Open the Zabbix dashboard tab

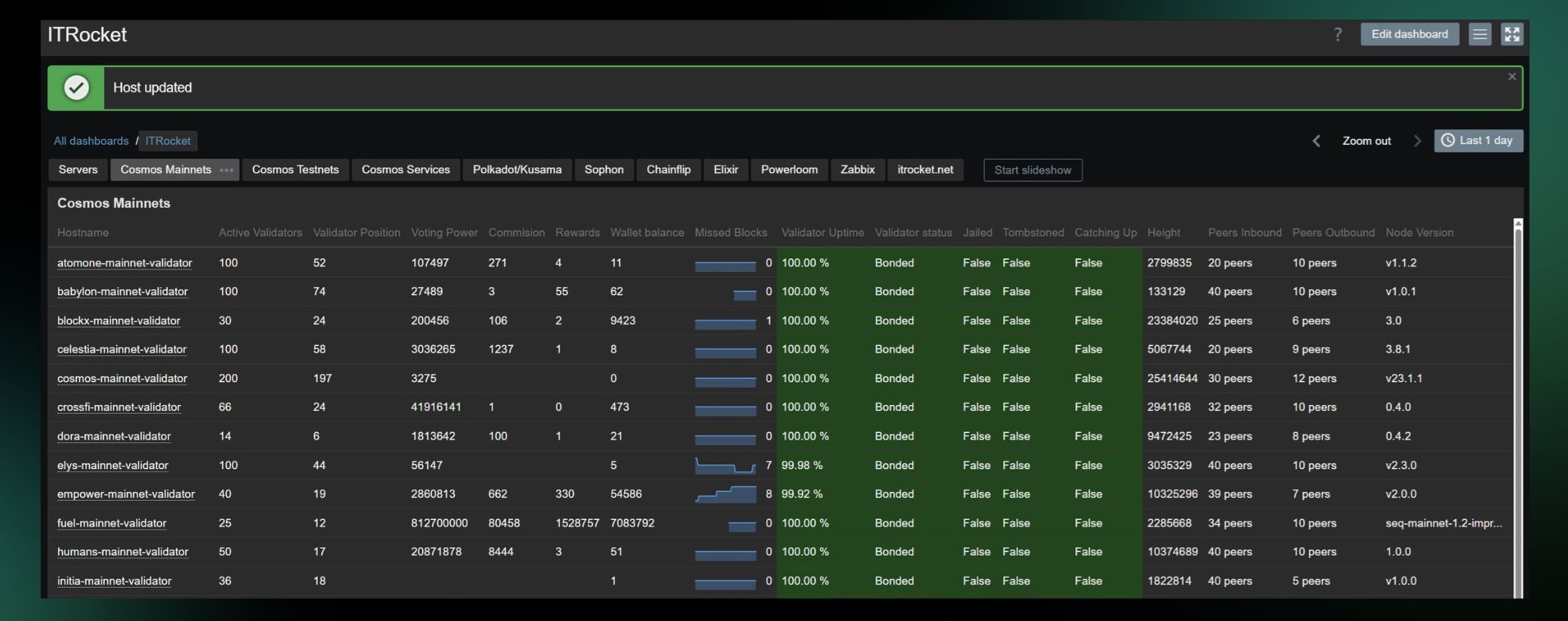click(857, 170)
